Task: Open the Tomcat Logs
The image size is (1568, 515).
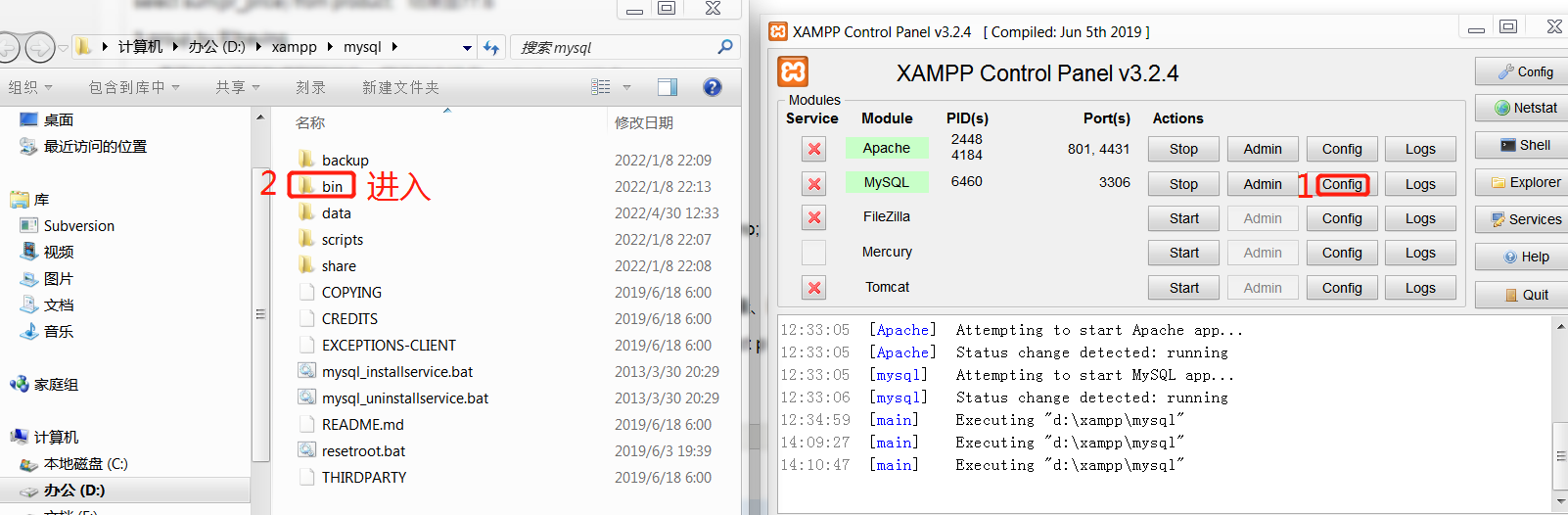Action: pos(1420,288)
